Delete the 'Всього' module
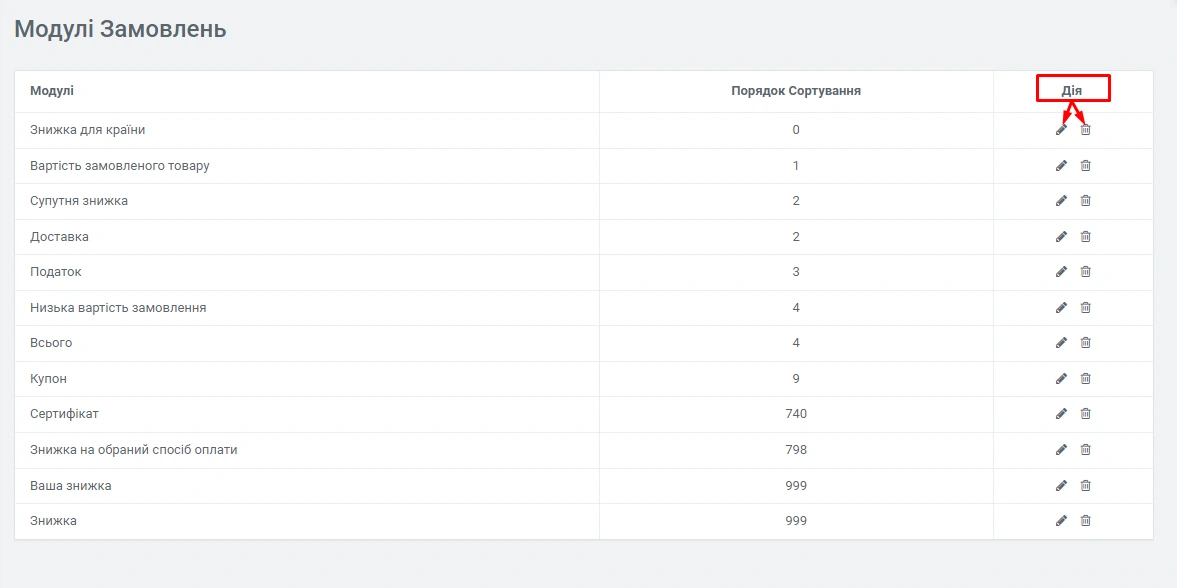The height and width of the screenshot is (588, 1177). point(1085,343)
